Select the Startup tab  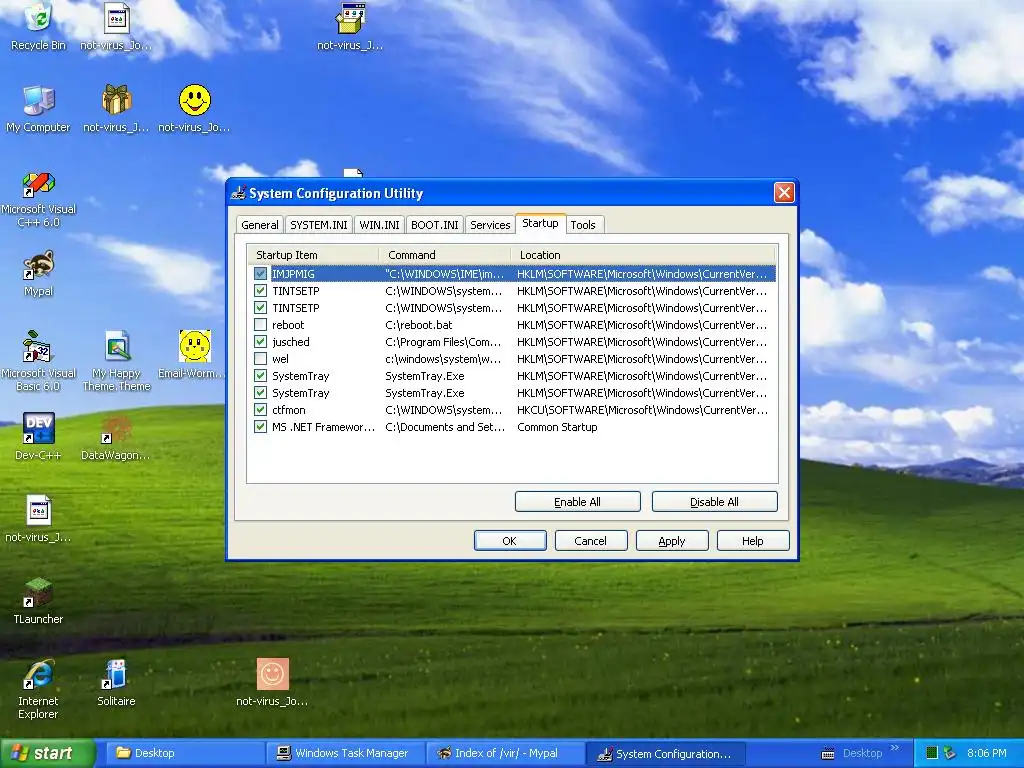point(540,223)
